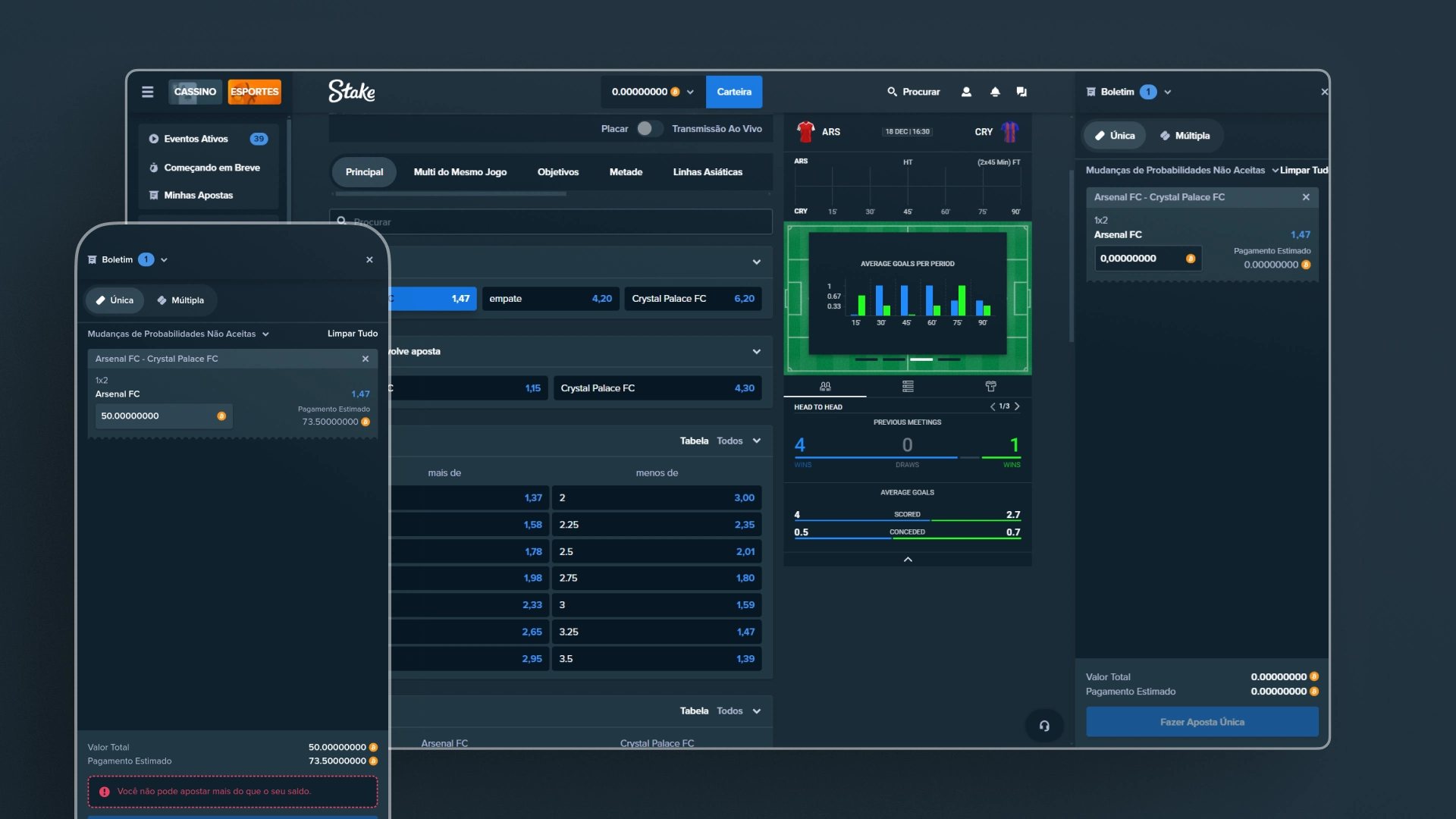This screenshot has height=819, width=1456.
Task: Toggle selected 1,47 Arsenal odds button
Action: (433, 299)
